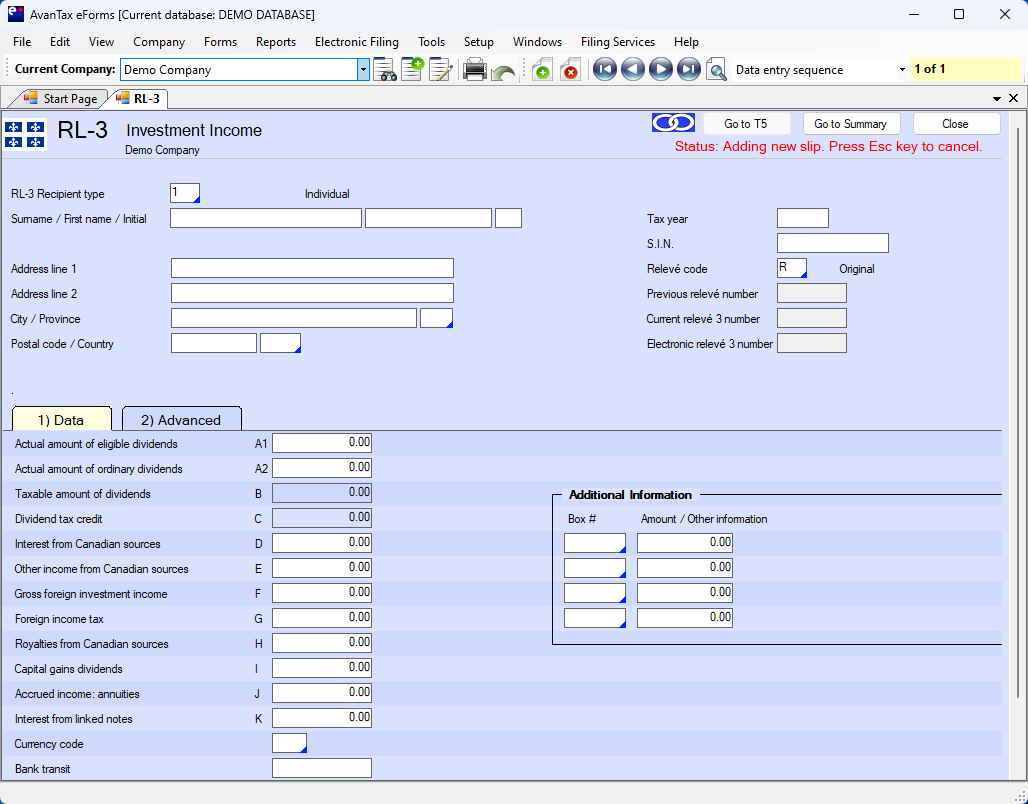The image size is (1028, 804).
Task: Click the blue chain link icon
Action: [x=673, y=123]
